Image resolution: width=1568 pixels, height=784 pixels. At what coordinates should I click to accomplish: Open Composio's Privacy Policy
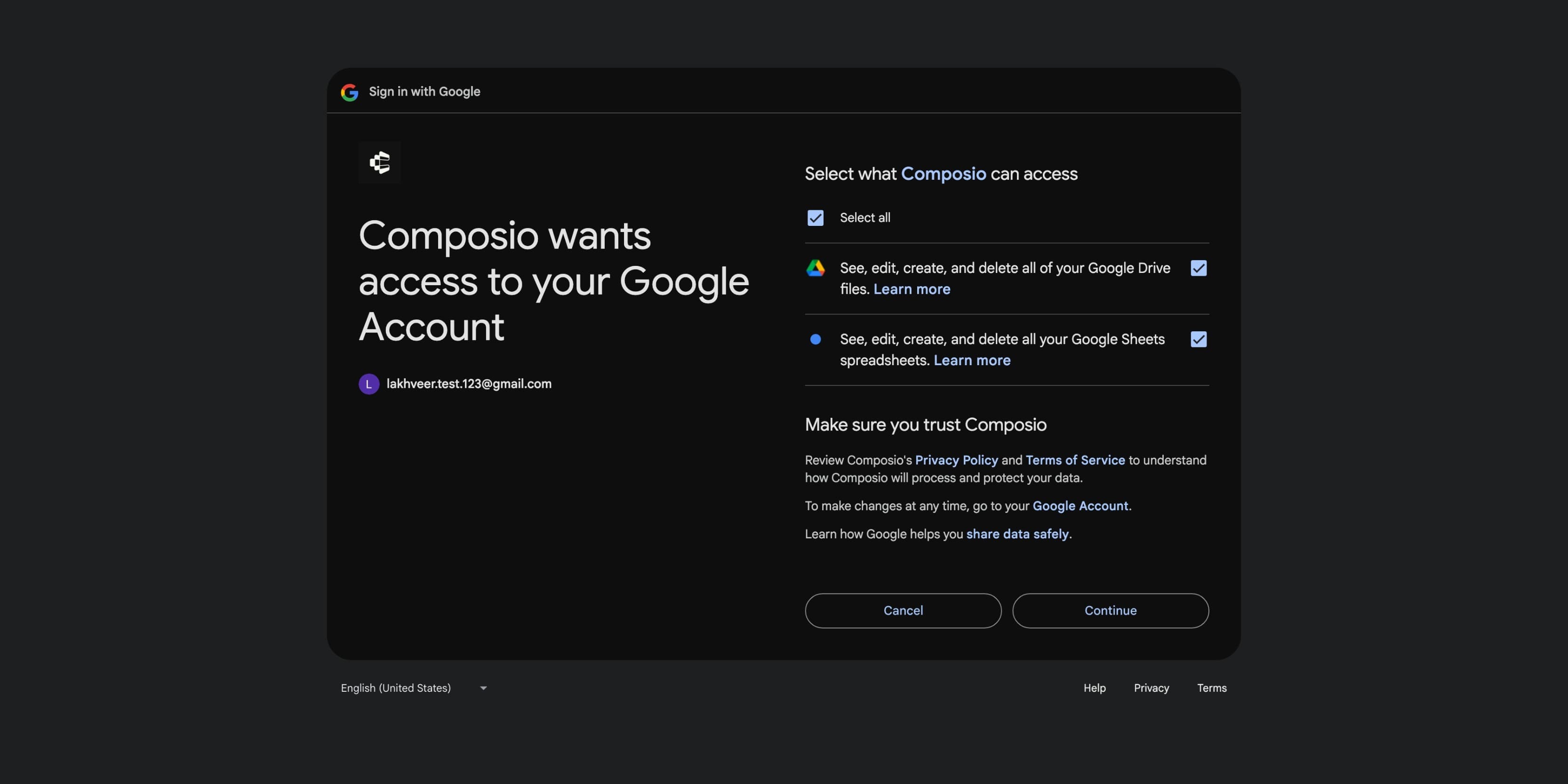coord(956,460)
